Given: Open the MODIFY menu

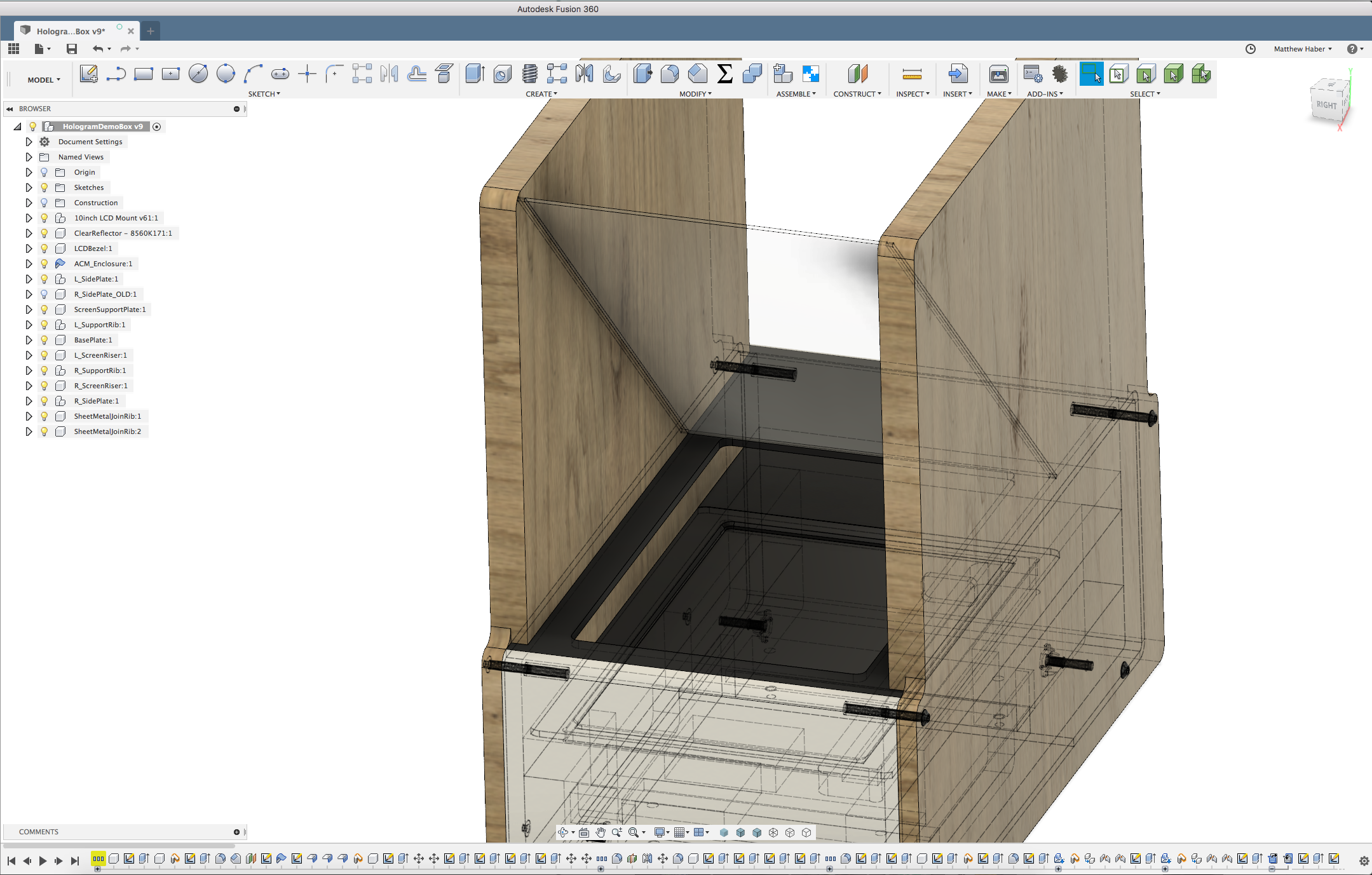Looking at the screenshot, I should tap(695, 94).
